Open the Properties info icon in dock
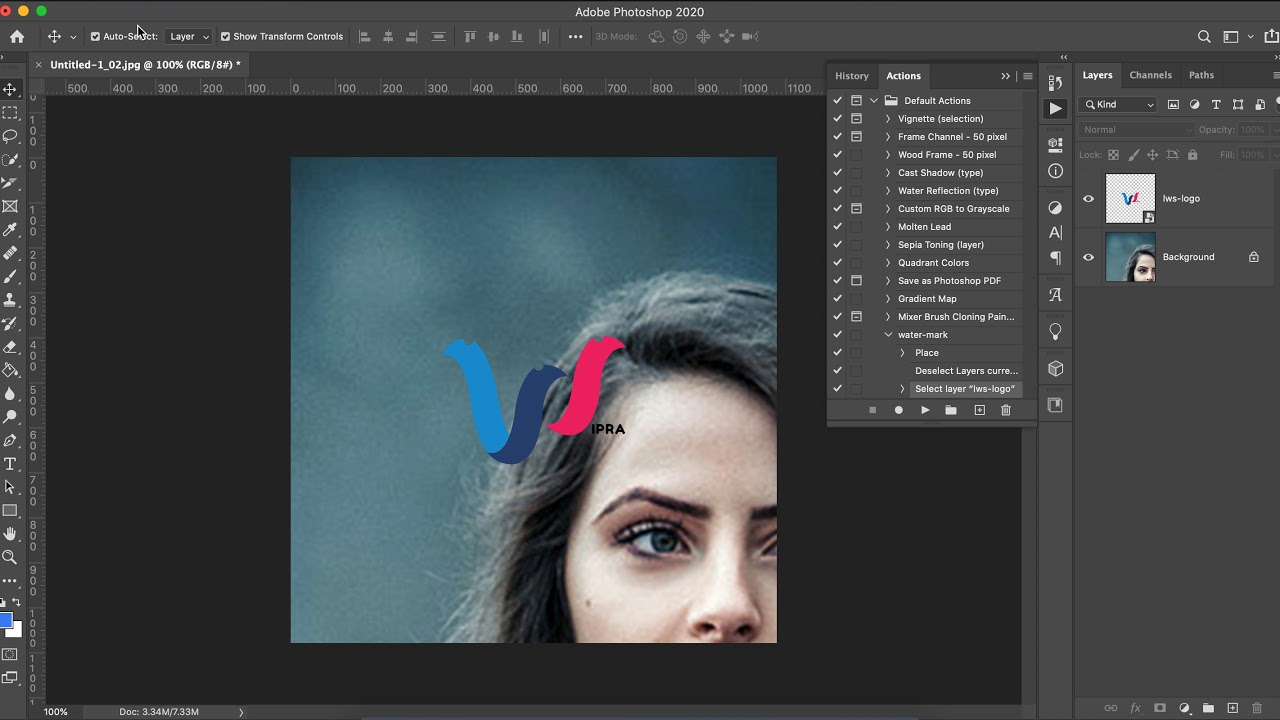The width and height of the screenshot is (1280, 720). pyautogui.click(x=1055, y=171)
